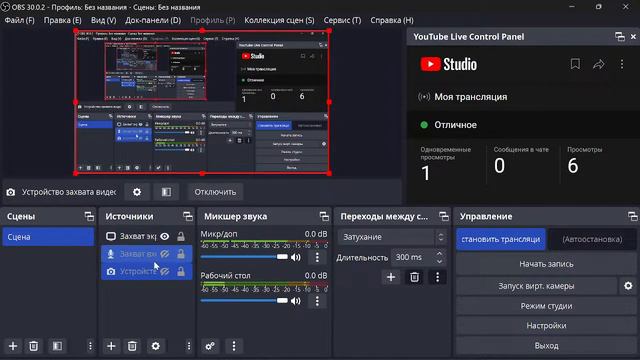Add a new scene with plus icon

pyautogui.click(x=13, y=346)
